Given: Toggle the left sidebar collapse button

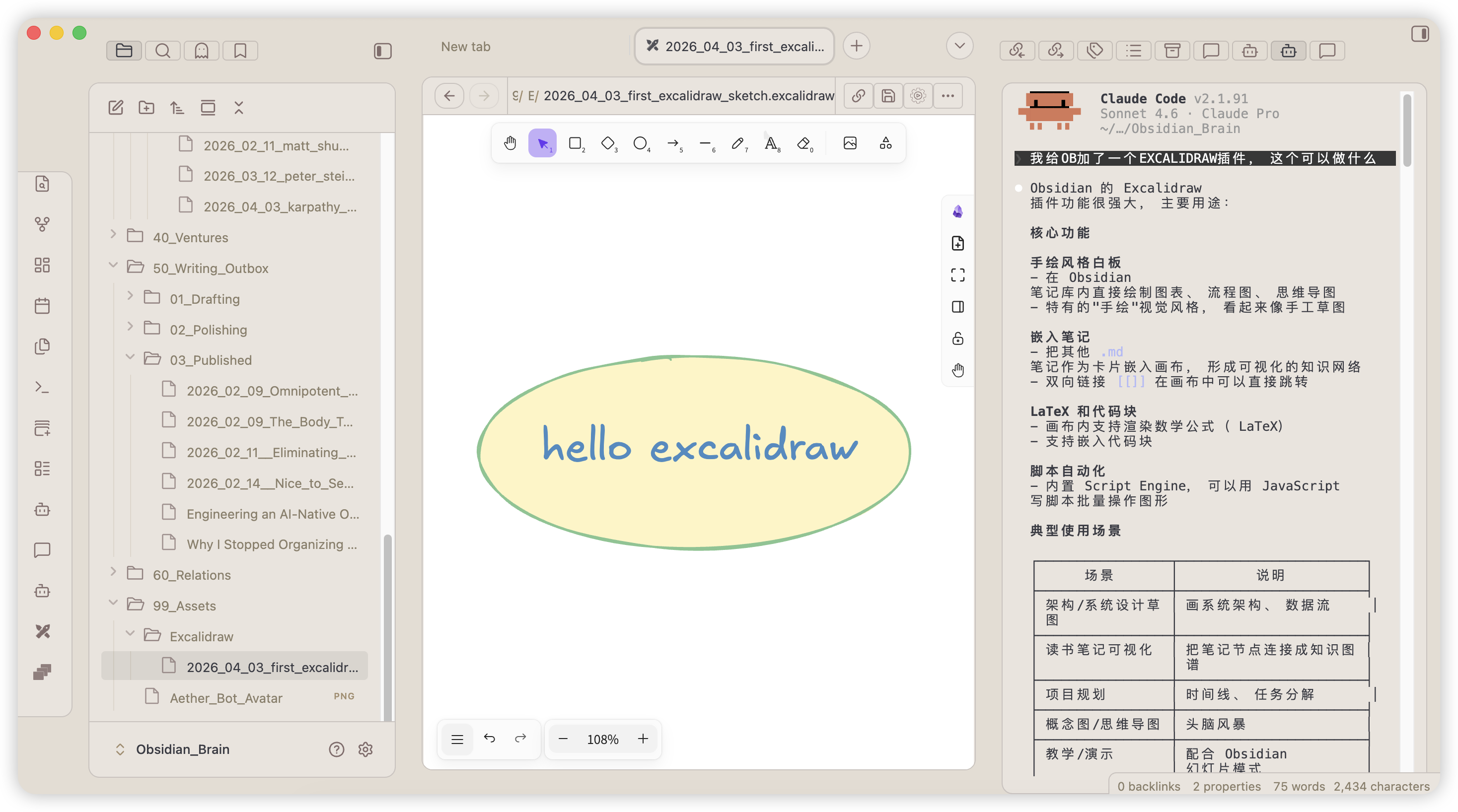Looking at the screenshot, I should pos(382,51).
